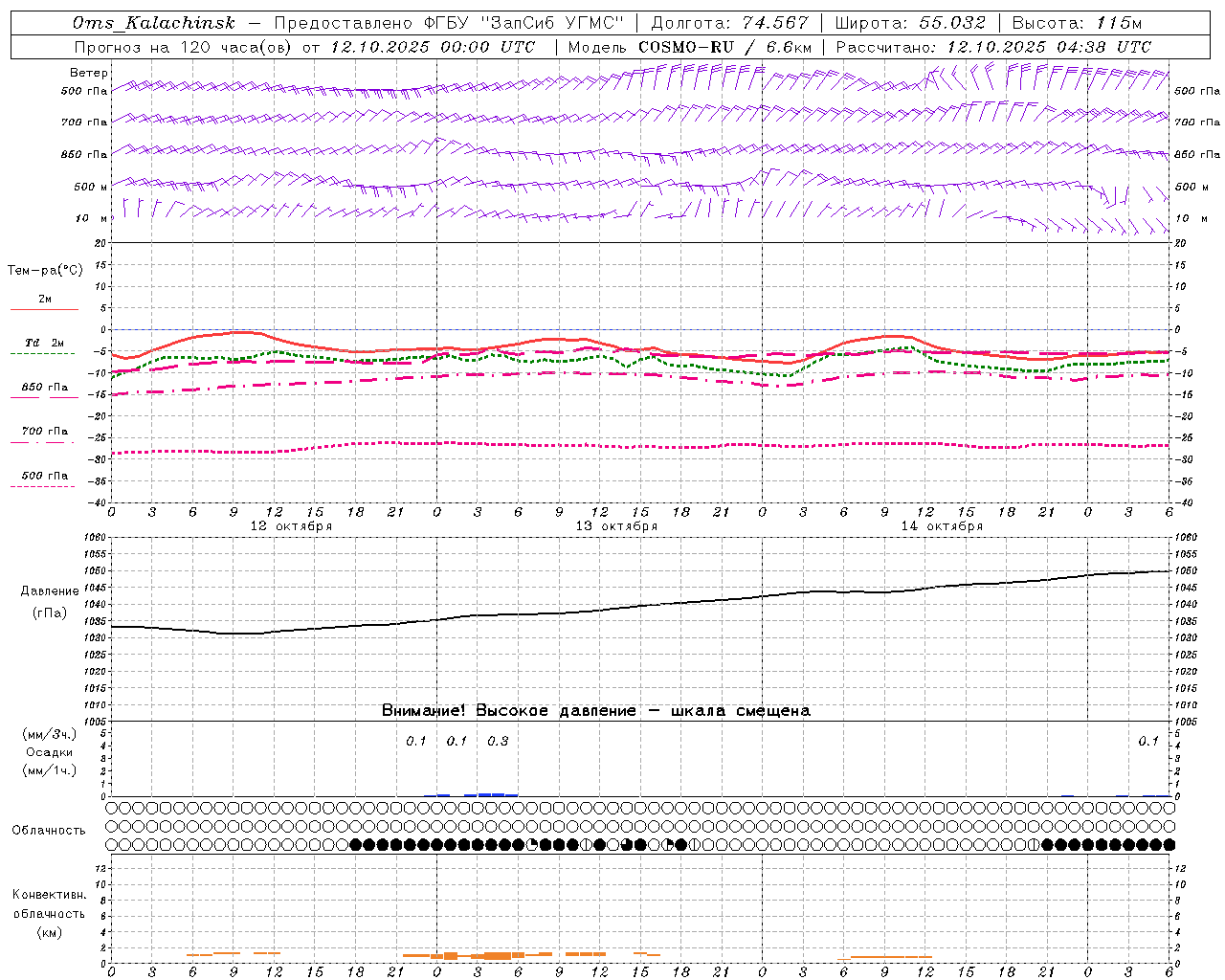
Task: Click the red 2м legend line
Action: tap(44, 309)
